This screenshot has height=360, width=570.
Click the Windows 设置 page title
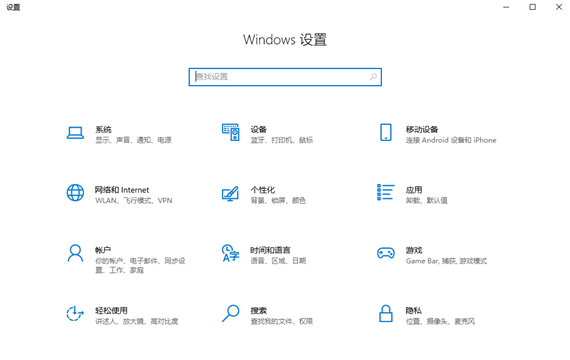(285, 39)
